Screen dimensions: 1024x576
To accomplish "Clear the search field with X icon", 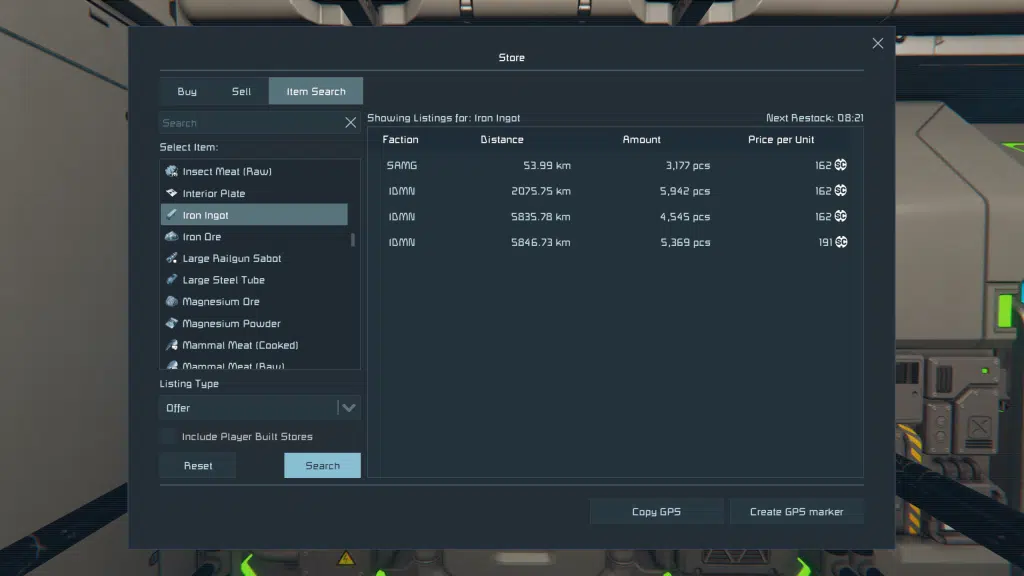I will 351,123.
